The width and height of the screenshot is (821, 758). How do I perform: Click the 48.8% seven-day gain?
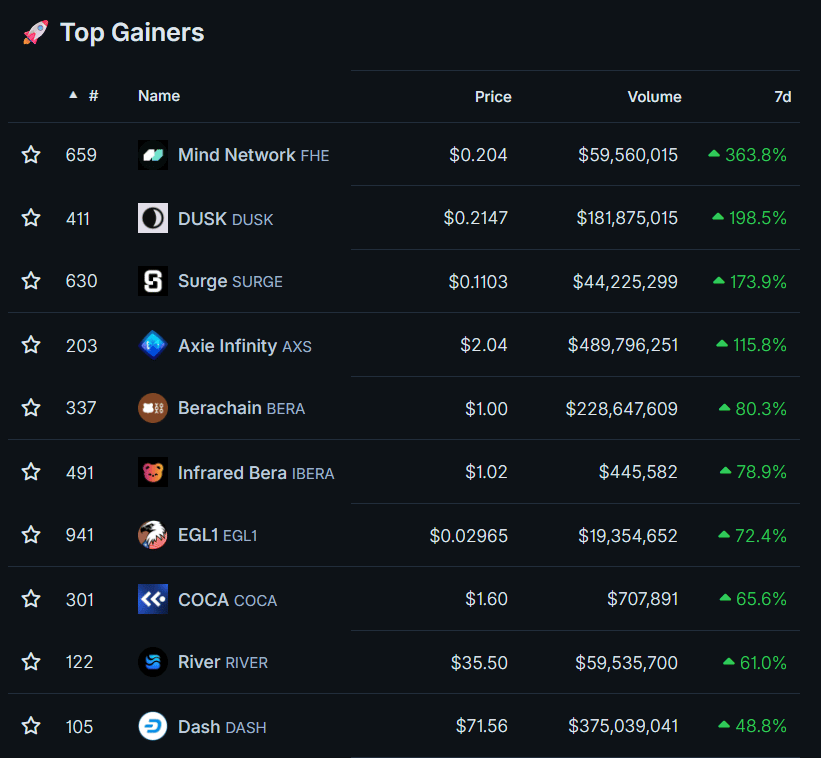coord(752,726)
